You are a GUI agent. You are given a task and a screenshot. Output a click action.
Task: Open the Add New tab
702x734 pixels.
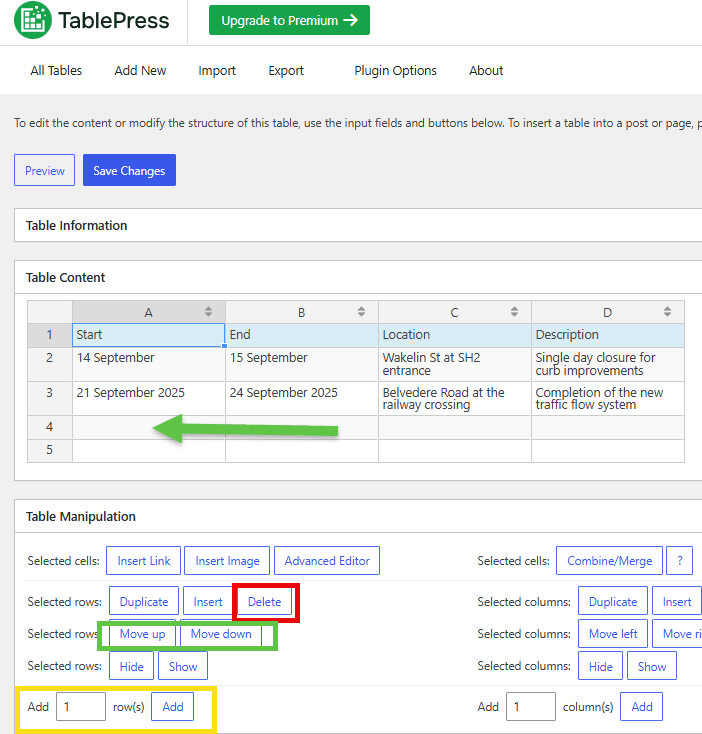[x=140, y=71]
